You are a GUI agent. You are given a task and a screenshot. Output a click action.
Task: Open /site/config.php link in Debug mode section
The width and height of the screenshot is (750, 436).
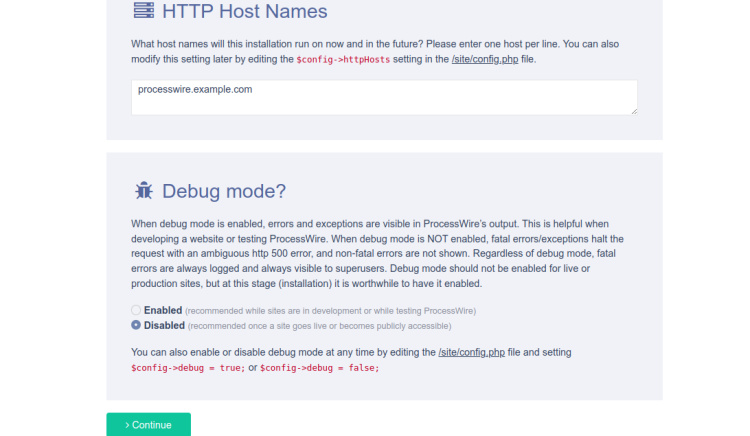(471, 352)
